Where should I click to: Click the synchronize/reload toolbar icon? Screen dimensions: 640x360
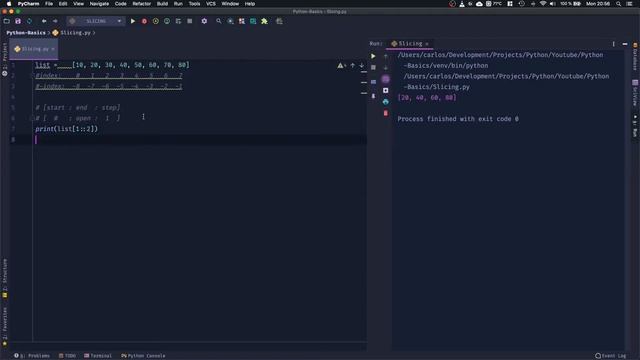(x=29, y=21)
